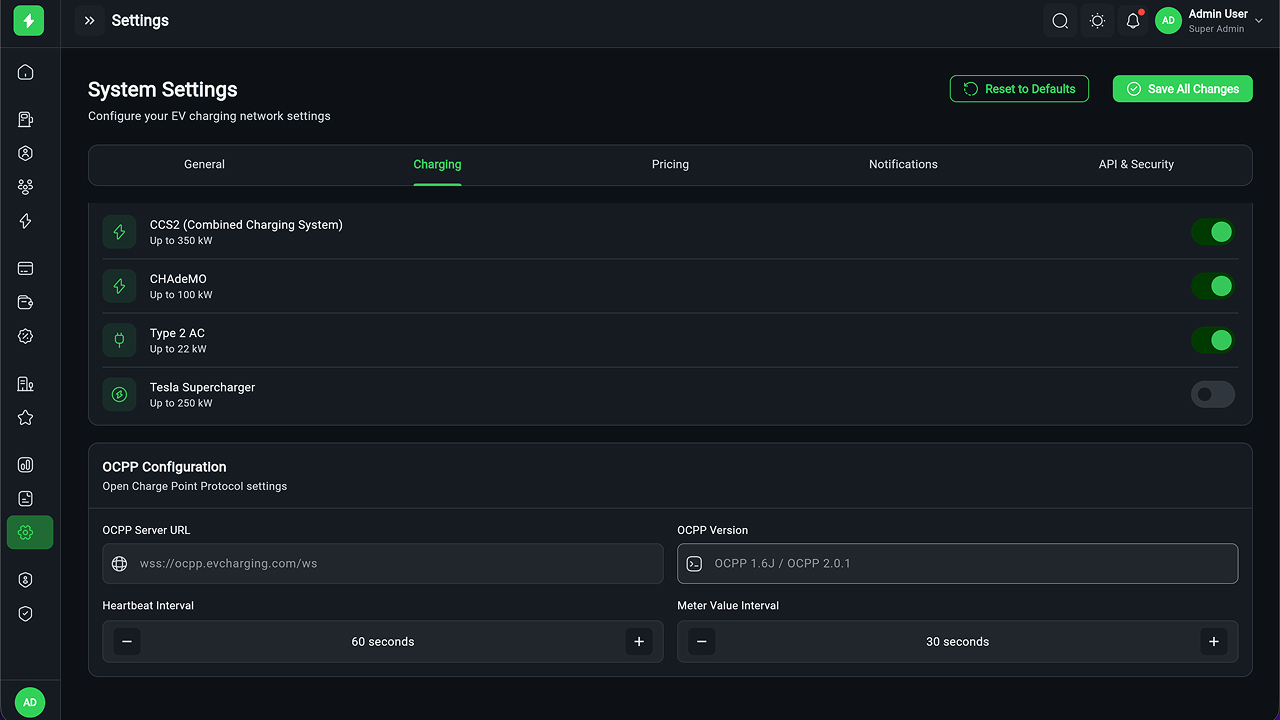Image resolution: width=1280 pixels, height=720 pixels.
Task: Click the OCPP Server URL field
Action: pos(382,564)
